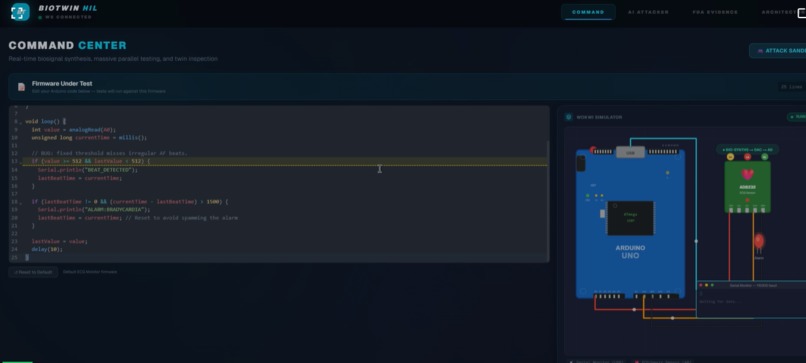Click the heart icon on the AD8232 sensor
This screenshot has height=363, width=806.
pos(747,174)
